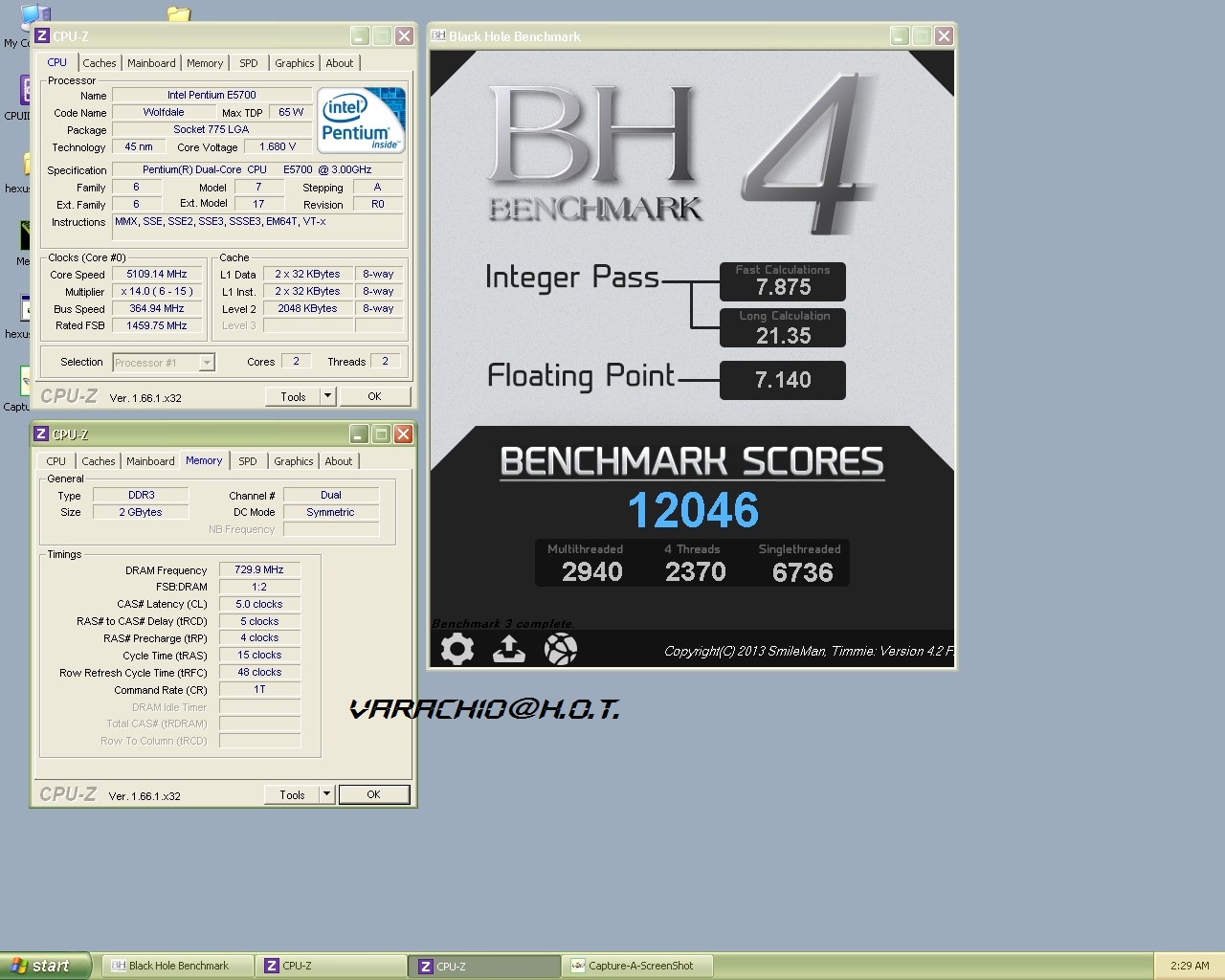Click Command Rate value 1T
The height and width of the screenshot is (980, 1225).
(x=259, y=689)
